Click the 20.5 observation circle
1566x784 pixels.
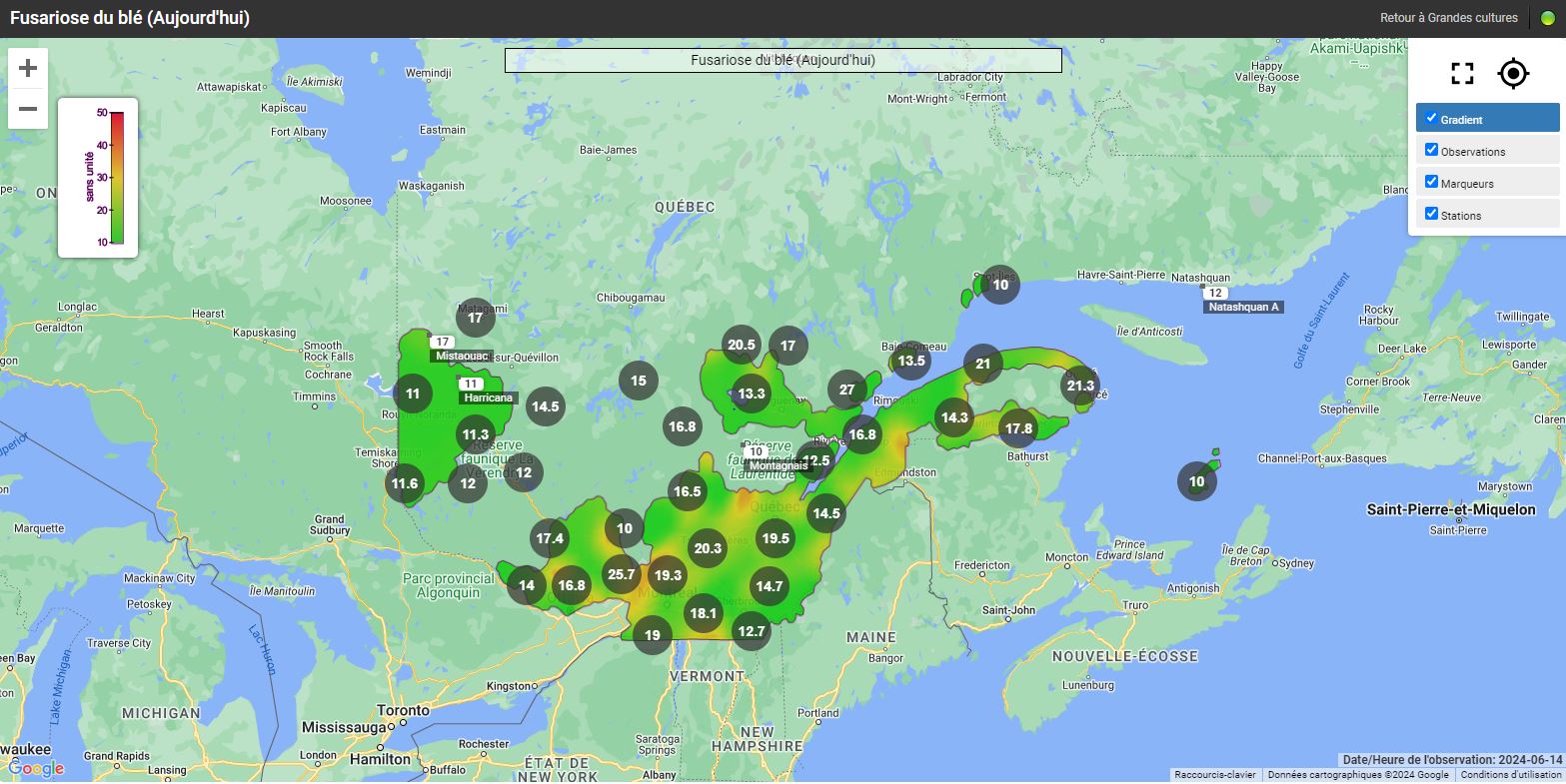pos(742,345)
